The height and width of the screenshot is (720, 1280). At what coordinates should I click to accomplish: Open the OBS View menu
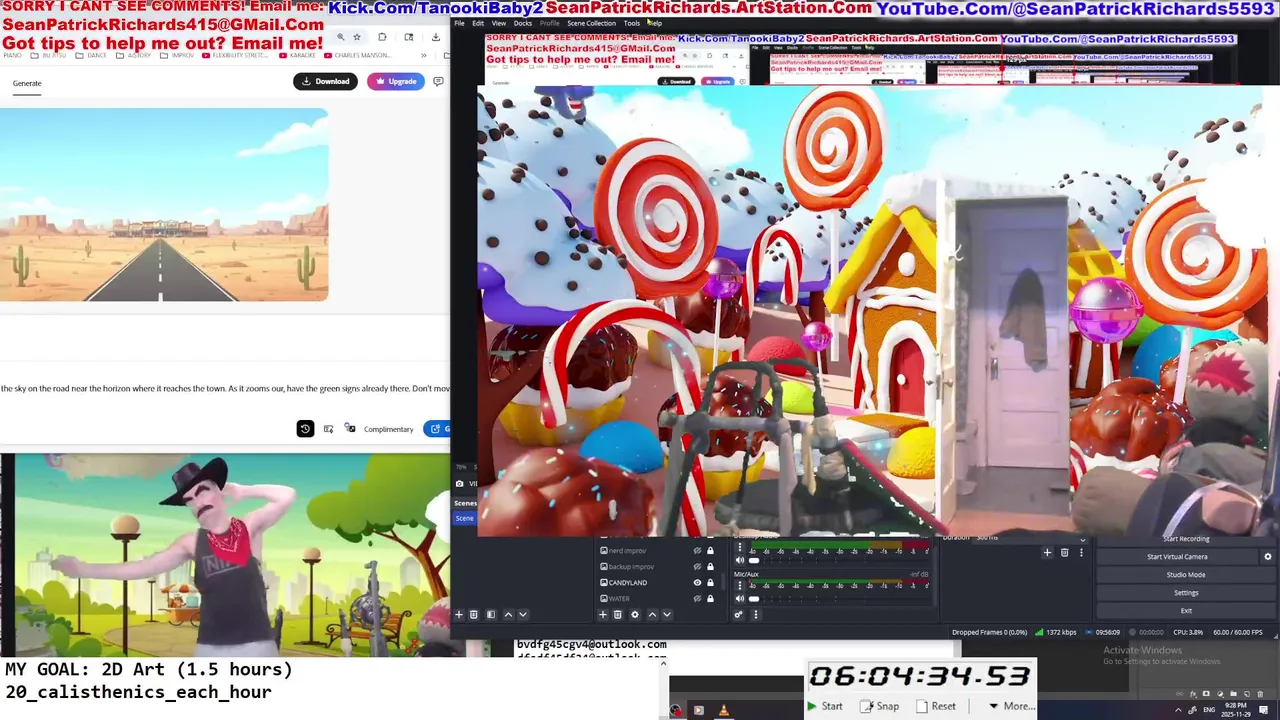coord(498,23)
